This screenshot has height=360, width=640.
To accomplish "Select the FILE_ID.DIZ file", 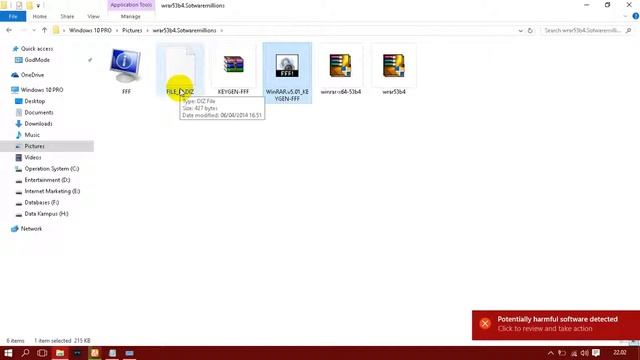I will click(180, 69).
